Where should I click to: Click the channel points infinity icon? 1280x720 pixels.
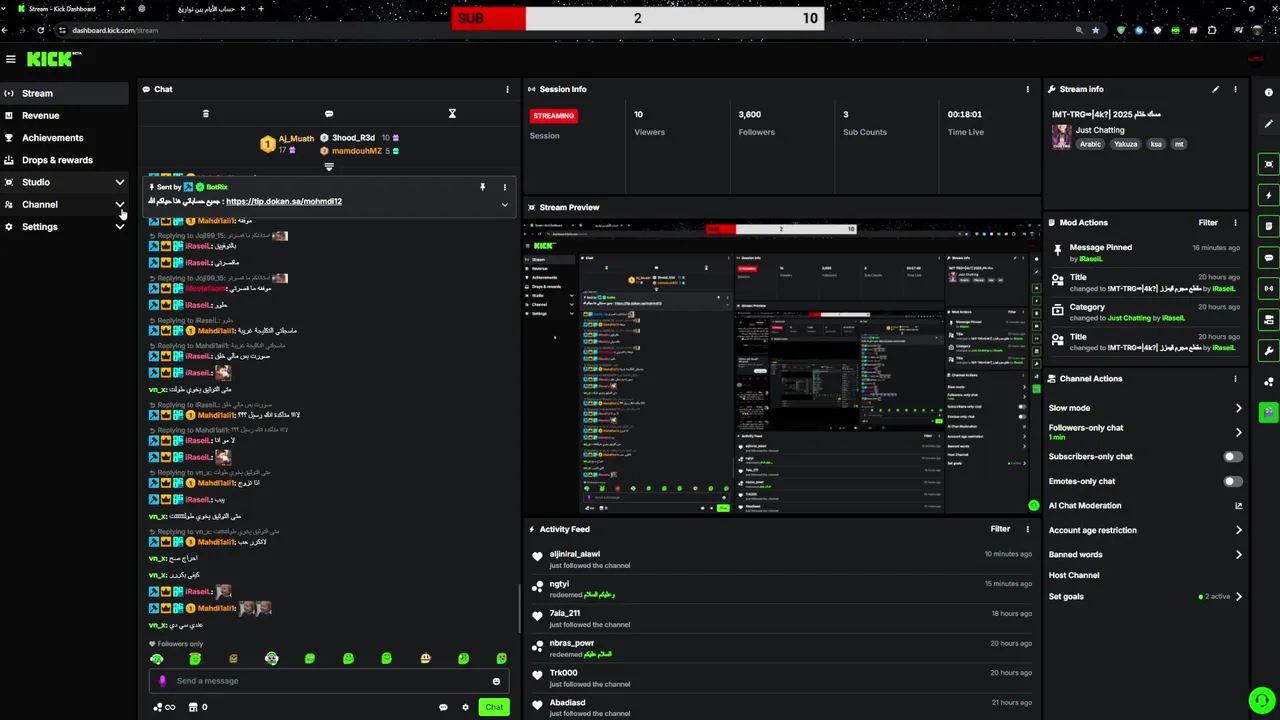click(164, 707)
